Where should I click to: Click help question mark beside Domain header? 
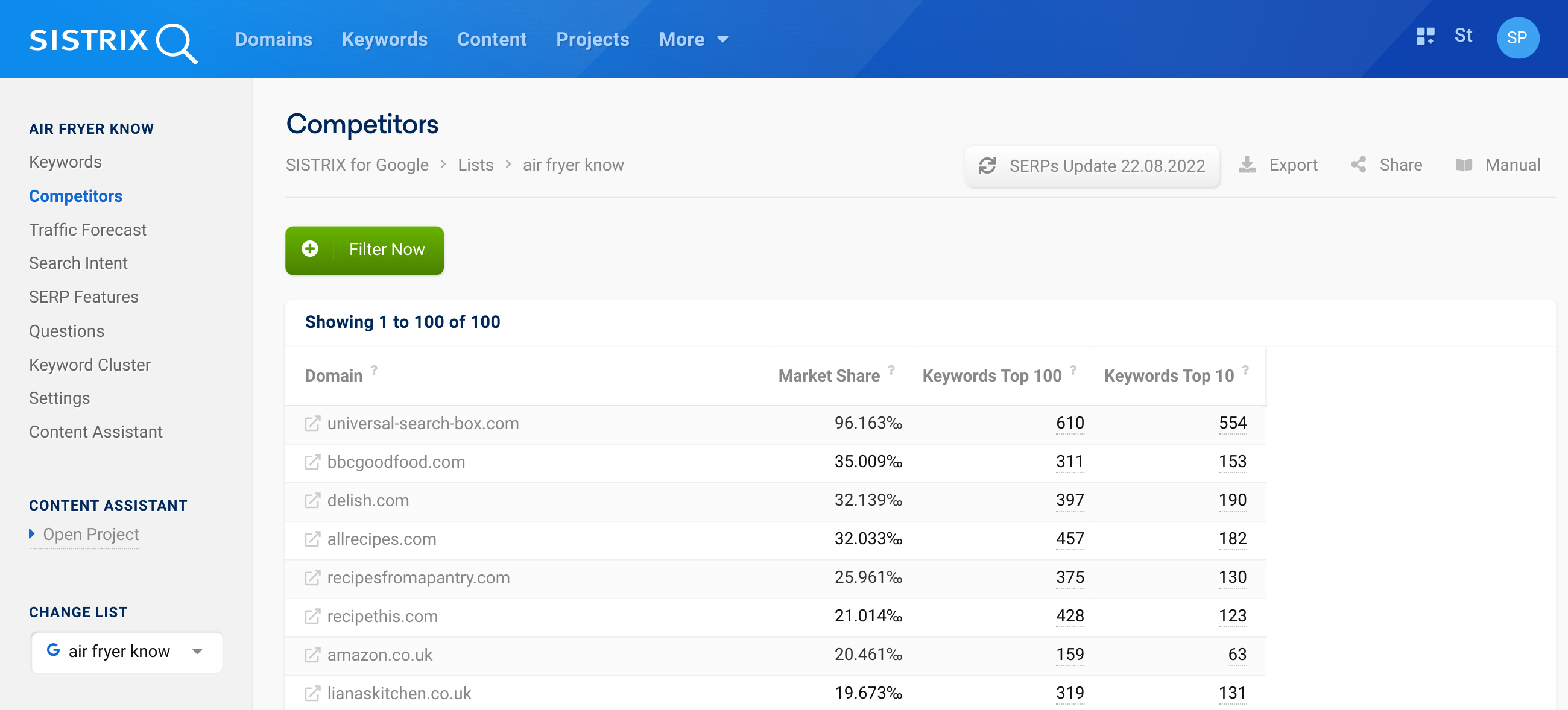click(x=374, y=370)
